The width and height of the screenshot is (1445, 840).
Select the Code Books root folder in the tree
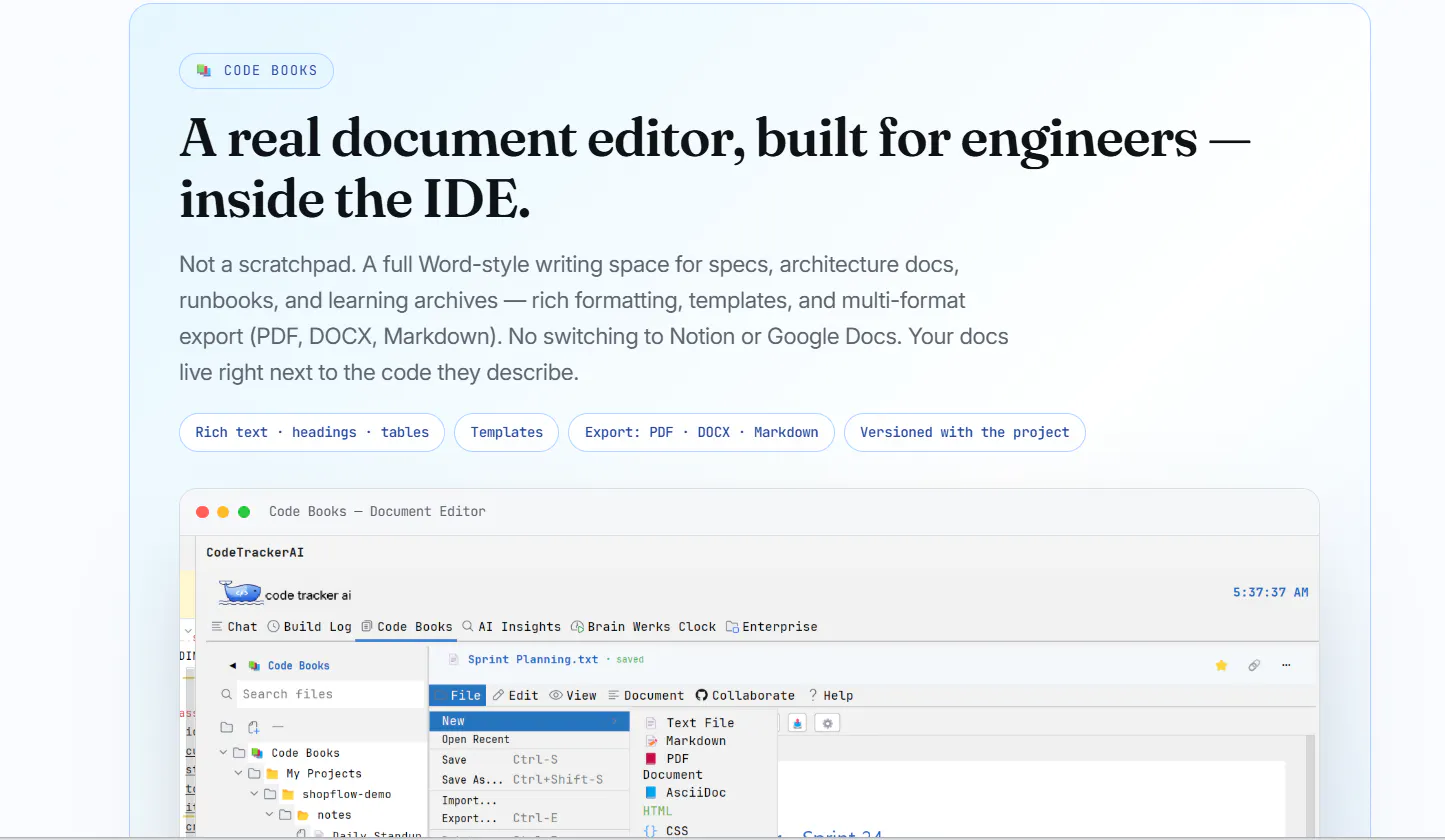pyautogui.click(x=305, y=753)
